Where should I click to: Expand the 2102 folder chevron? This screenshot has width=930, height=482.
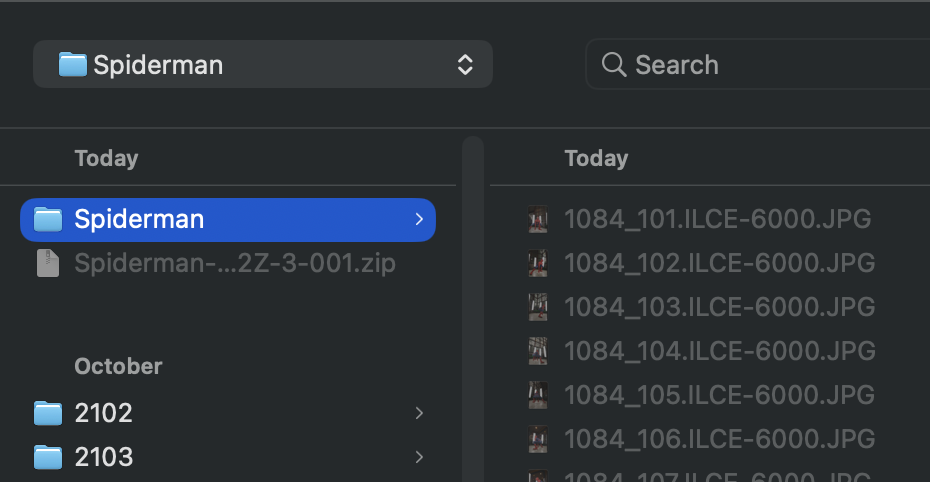[419, 413]
